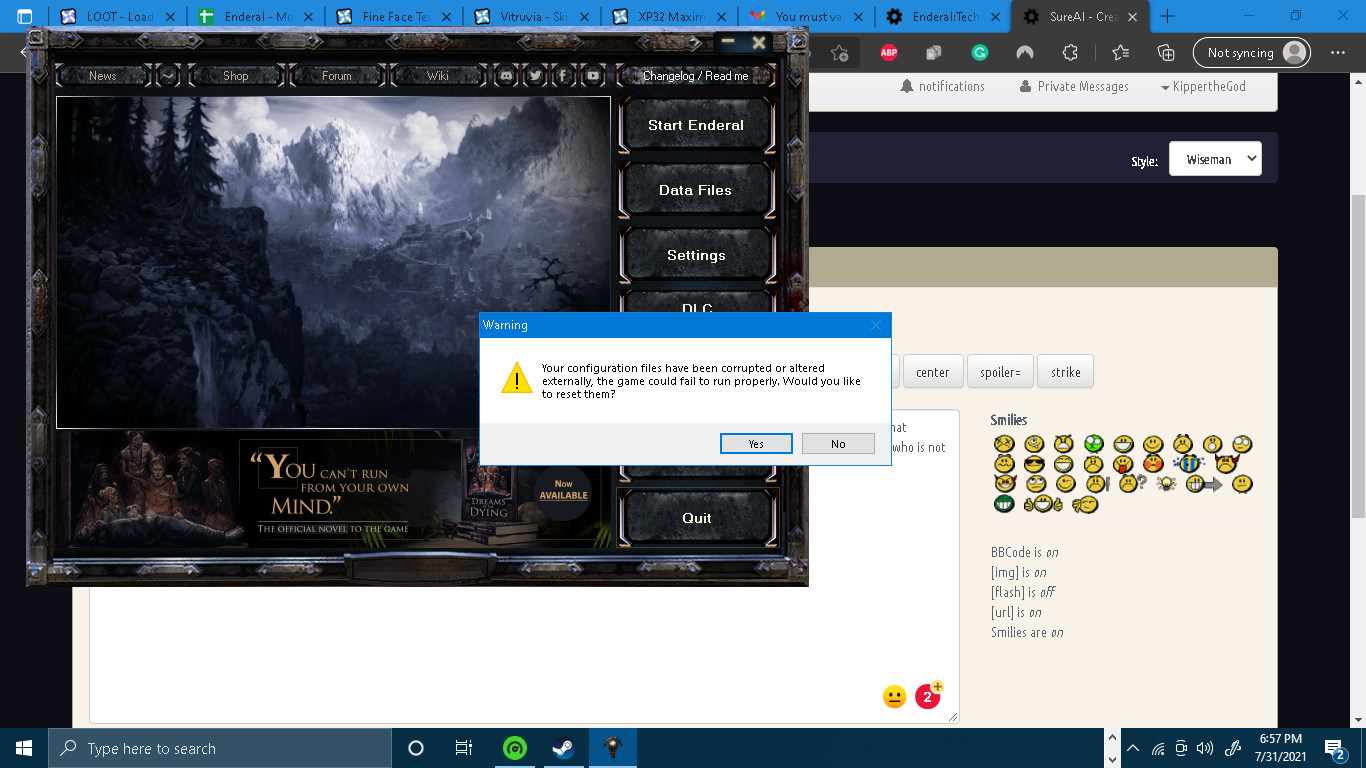Click Yes to reset configuration files
Image resolution: width=1366 pixels, height=768 pixels.
point(756,444)
